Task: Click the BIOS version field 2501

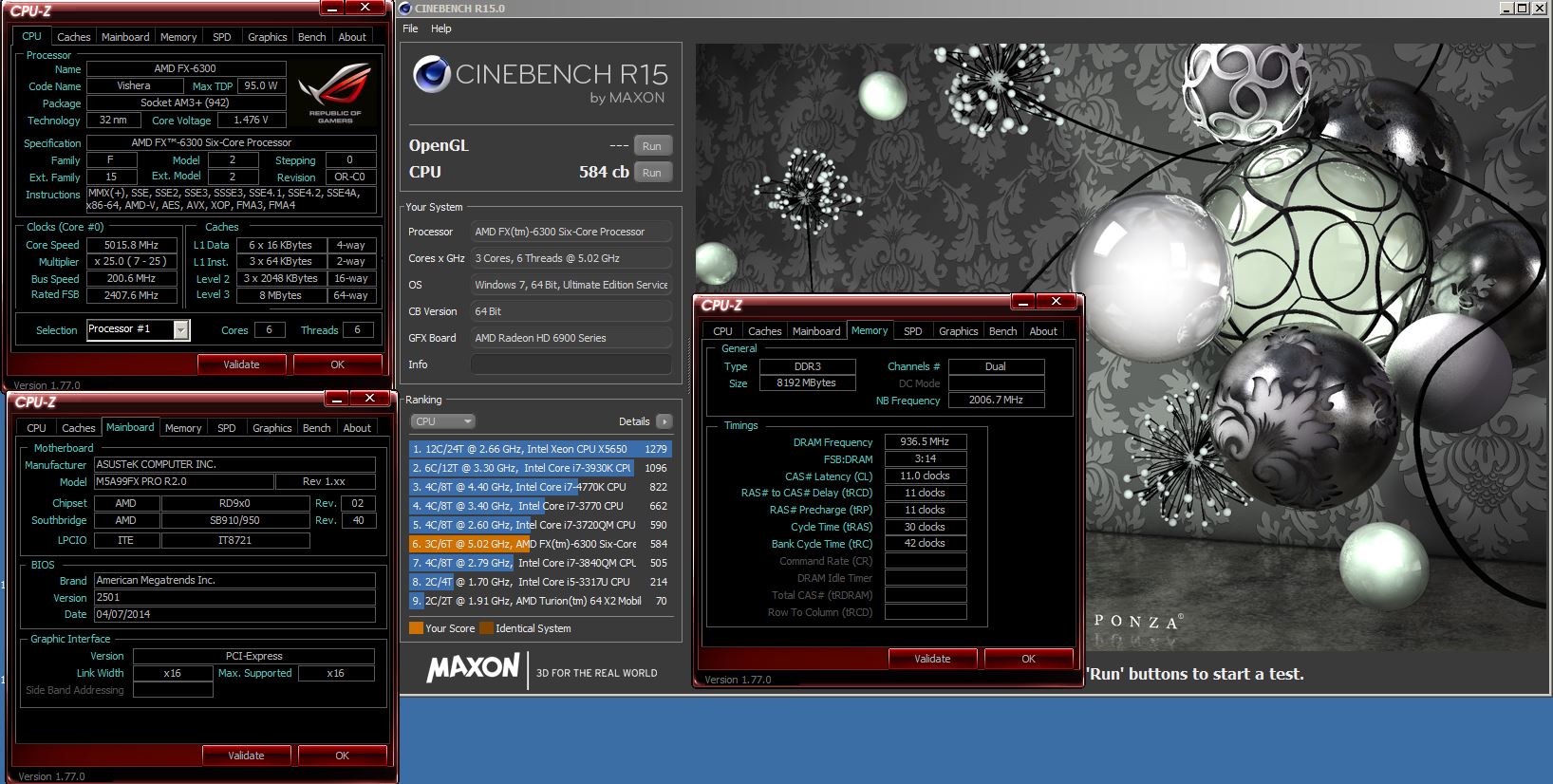Action: pos(234,598)
